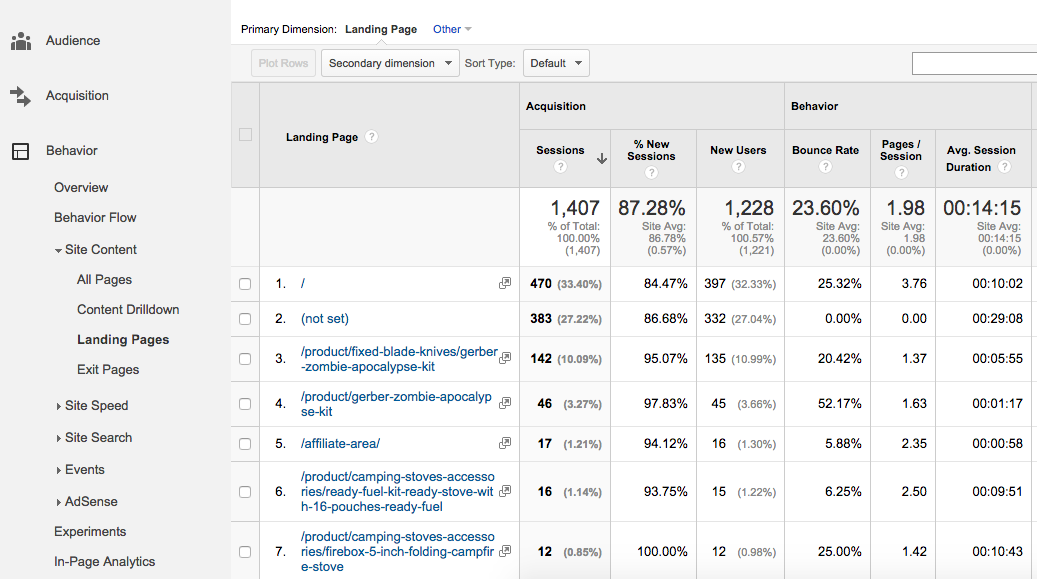Open the Secondary dimension dropdown
This screenshot has height=579, width=1037.
pos(390,63)
